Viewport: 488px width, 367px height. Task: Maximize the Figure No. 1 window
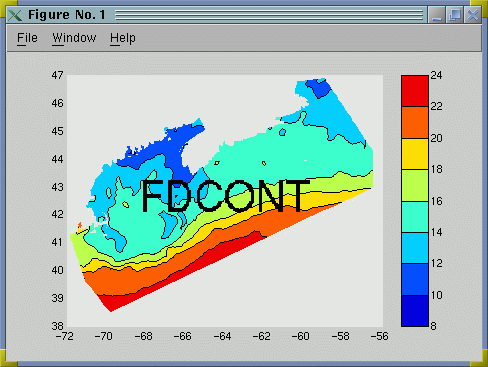pyautogui.click(x=455, y=15)
